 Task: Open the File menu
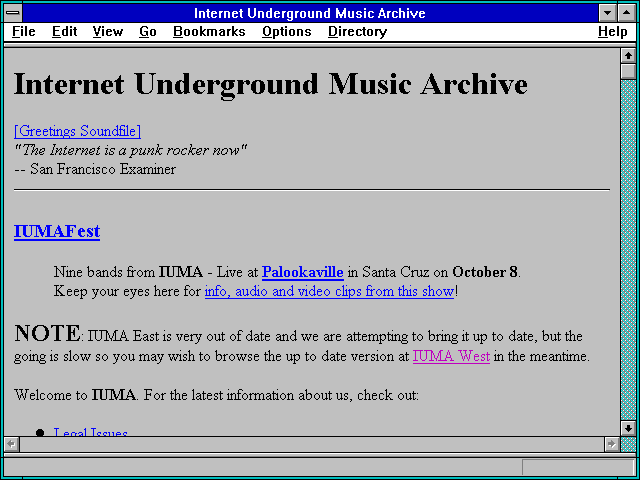(x=24, y=32)
